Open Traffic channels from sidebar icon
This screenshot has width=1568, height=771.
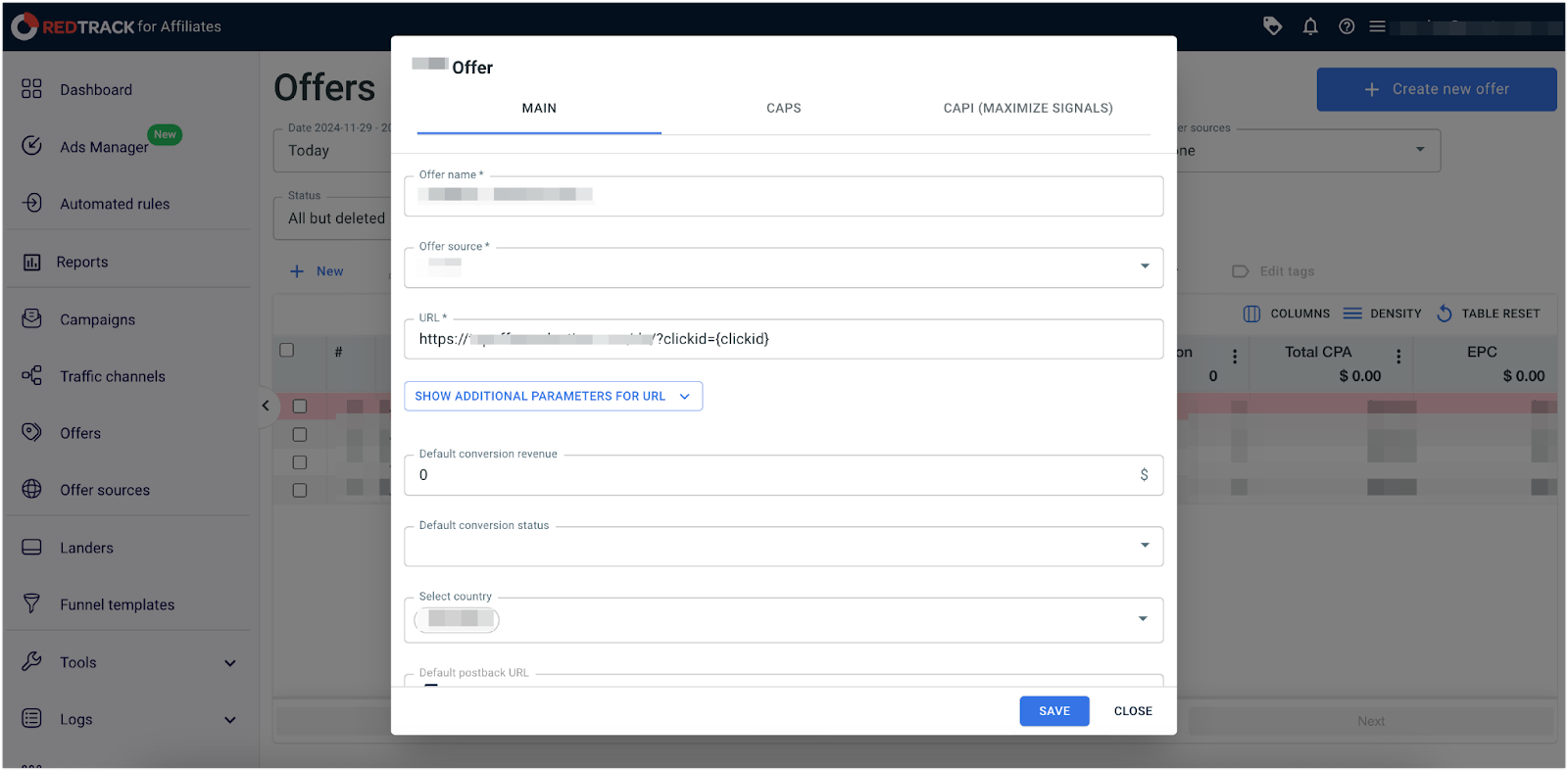point(31,376)
